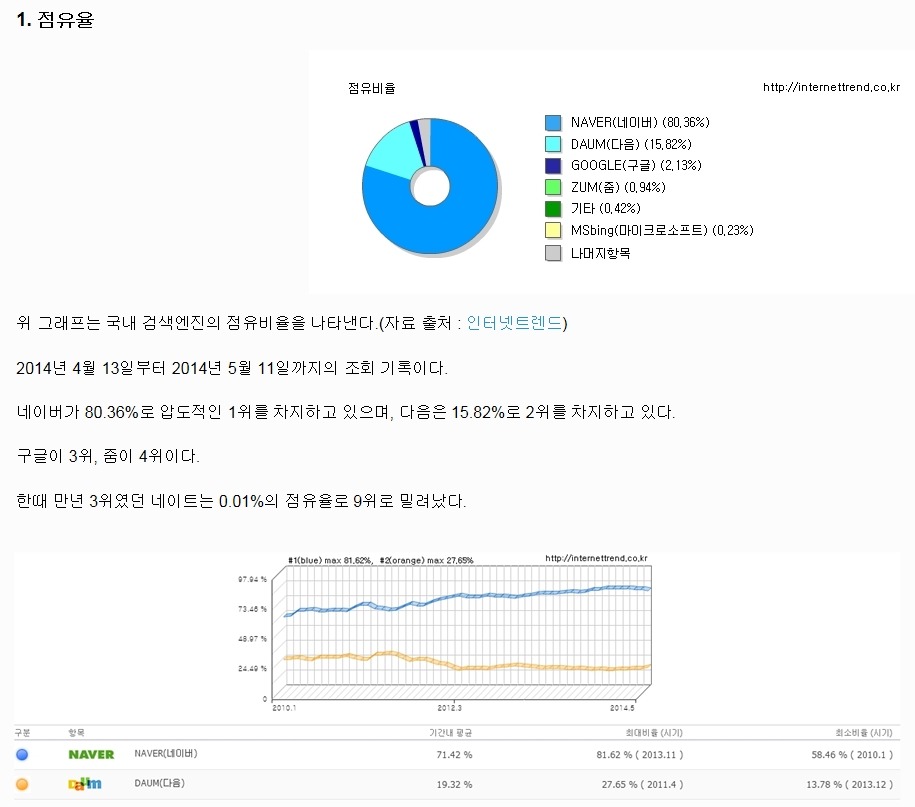Click DAUM average value '19.32 %'

click(x=454, y=785)
